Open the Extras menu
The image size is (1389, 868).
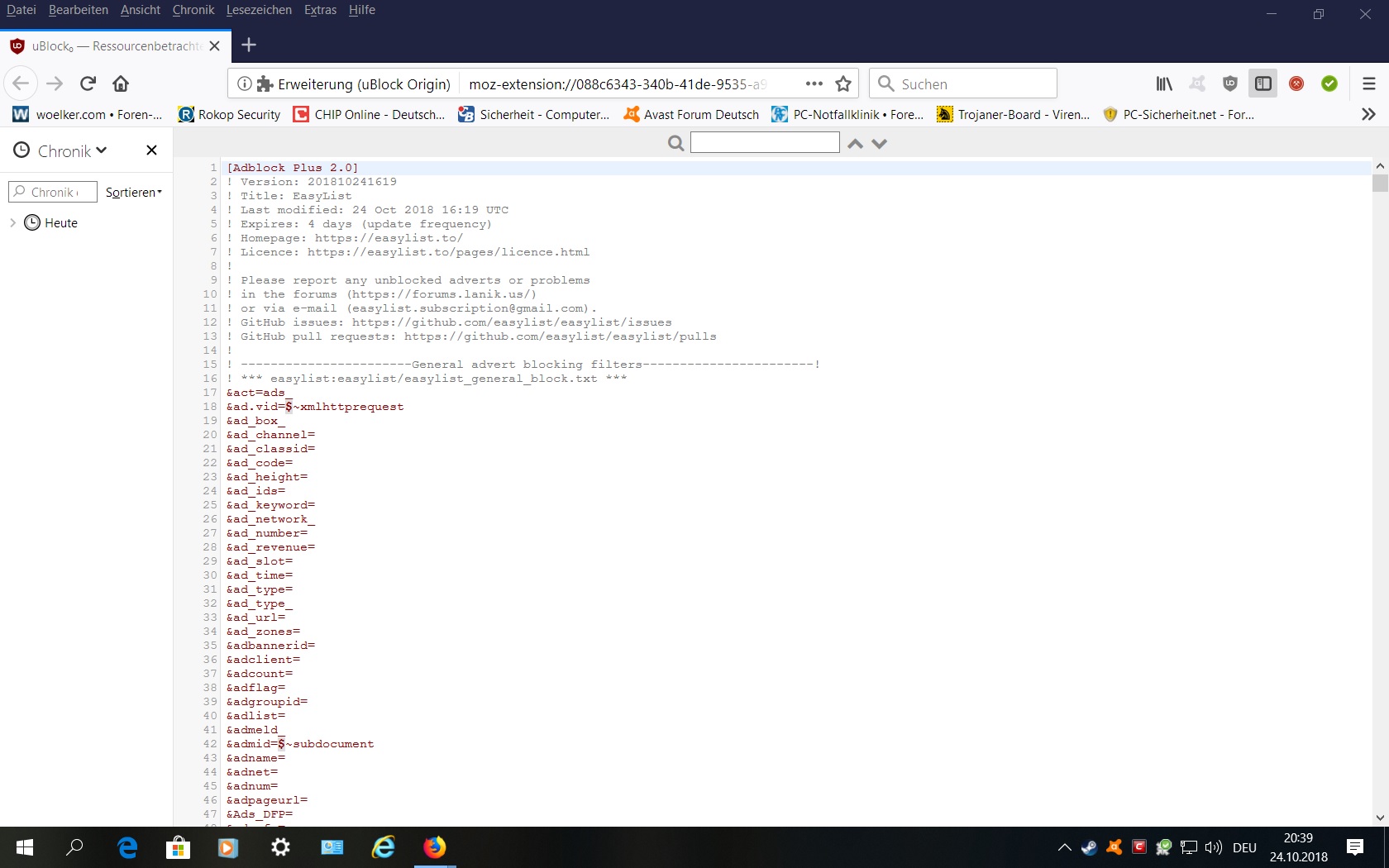click(x=320, y=10)
